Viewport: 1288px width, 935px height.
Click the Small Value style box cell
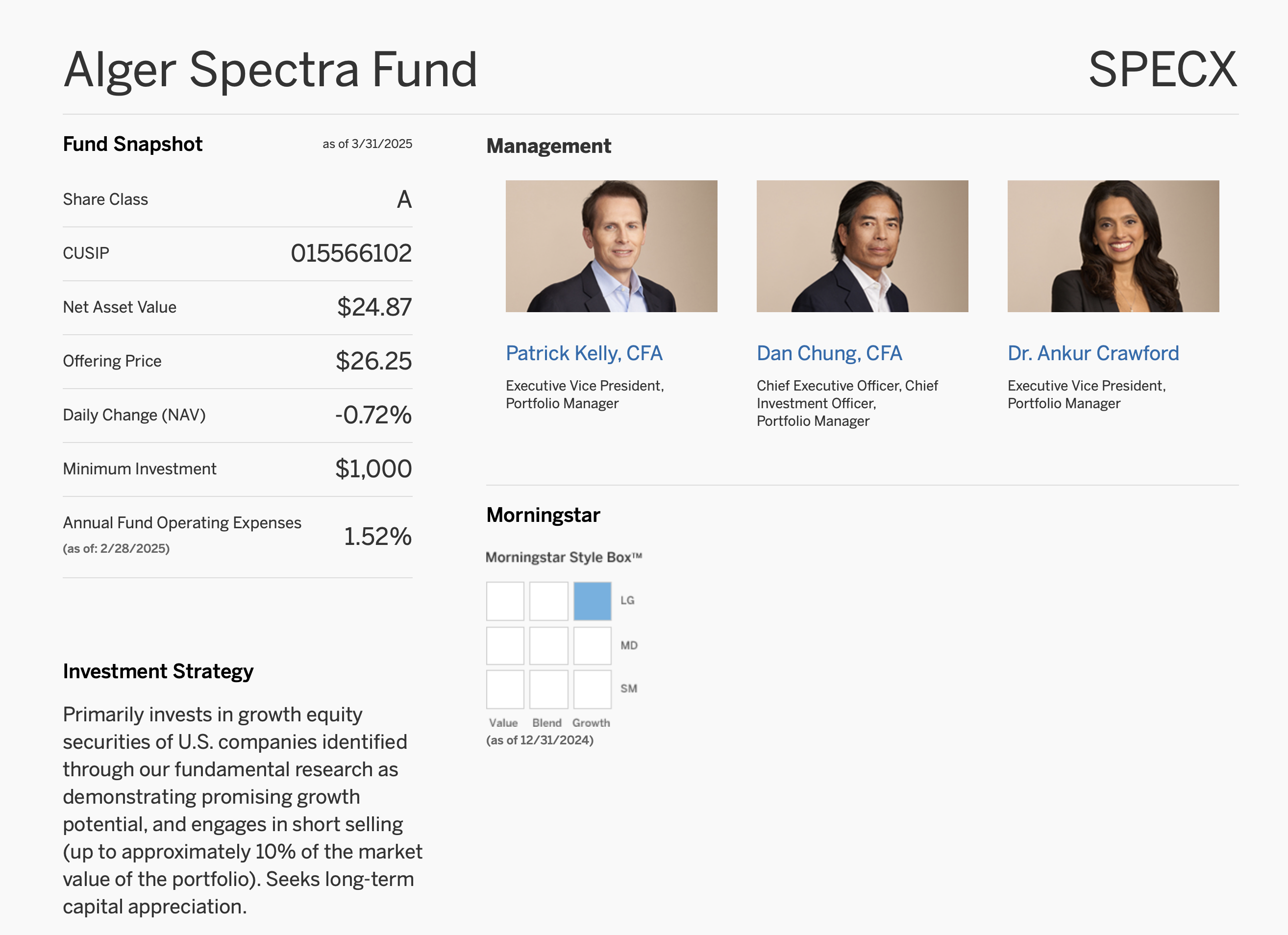[x=505, y=689]
